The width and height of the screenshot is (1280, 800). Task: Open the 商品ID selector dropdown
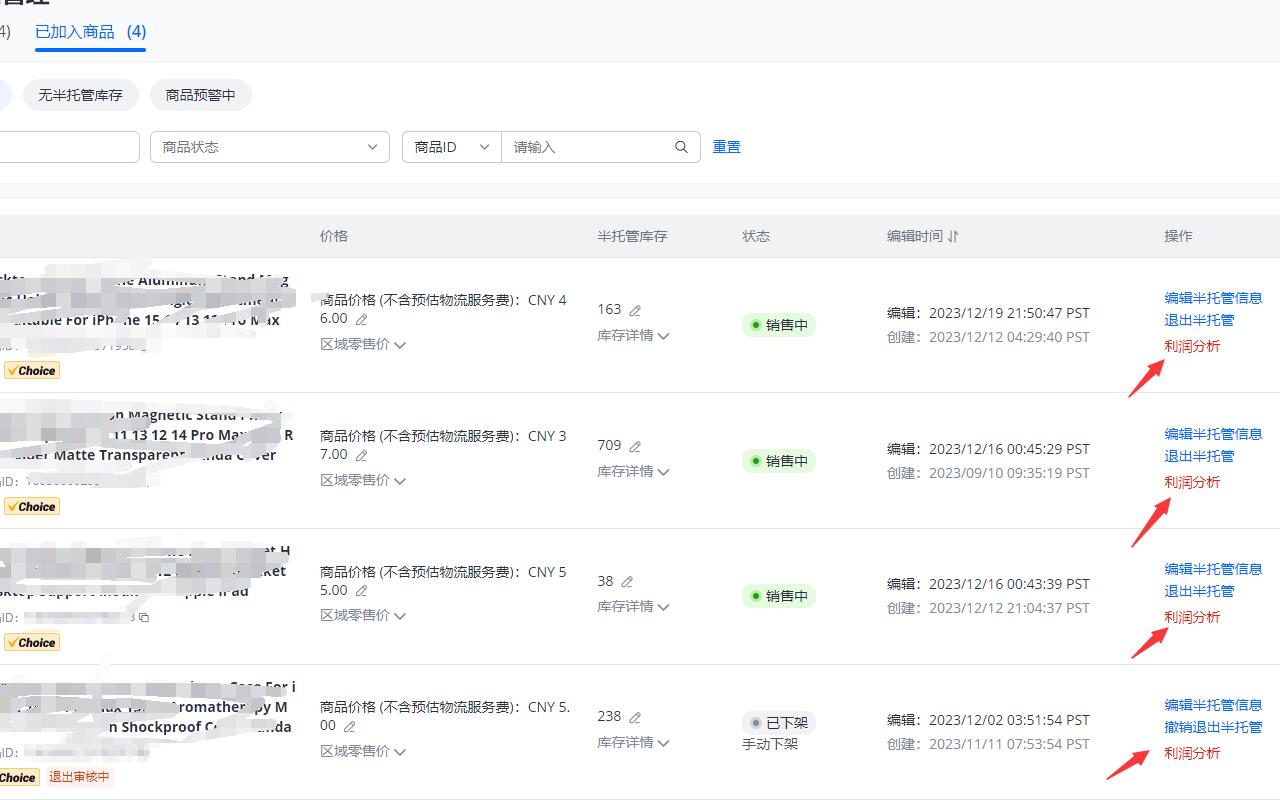click(450, 147)
